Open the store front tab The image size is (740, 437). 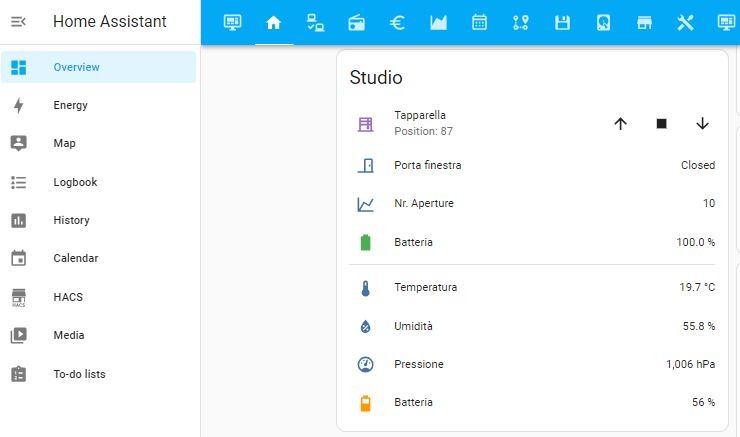click(644, 23)
